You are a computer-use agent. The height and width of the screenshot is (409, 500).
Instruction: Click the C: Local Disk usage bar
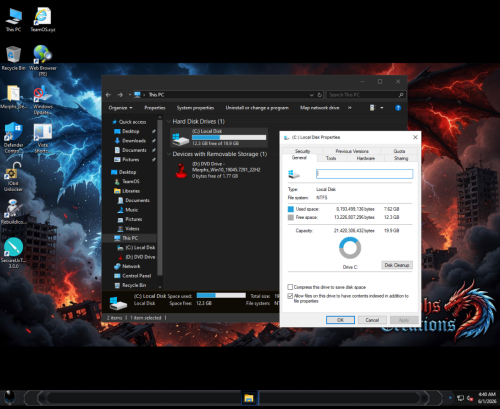[229, 137]
